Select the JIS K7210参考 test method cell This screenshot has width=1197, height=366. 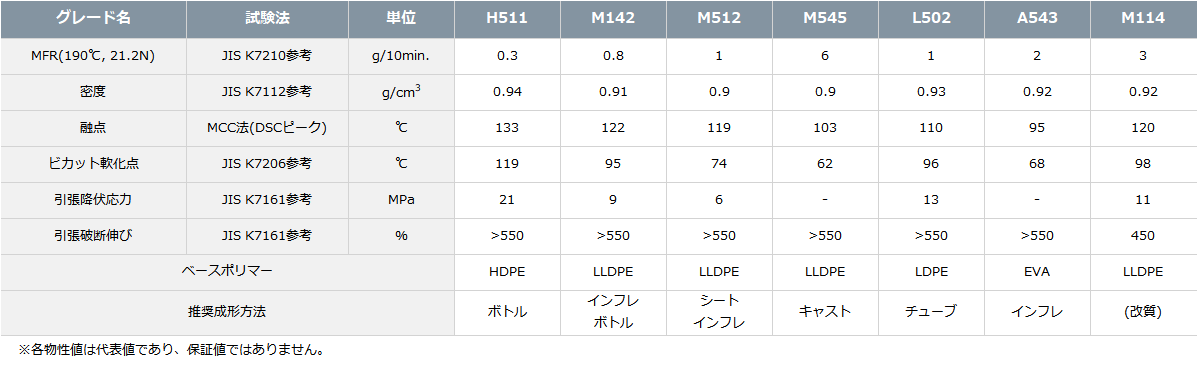pyautogui.click(x=267, y=57)
